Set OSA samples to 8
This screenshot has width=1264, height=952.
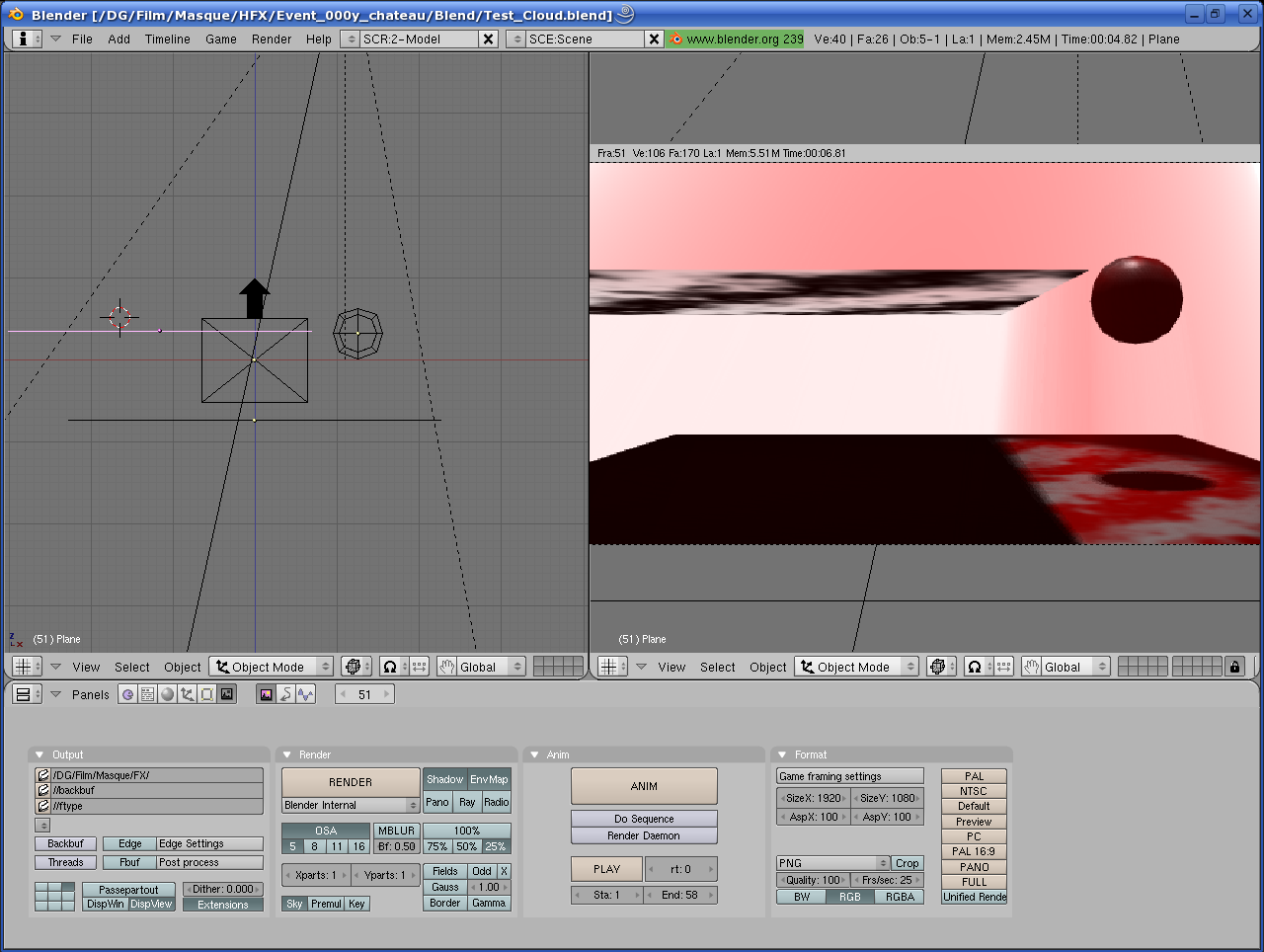315,846
